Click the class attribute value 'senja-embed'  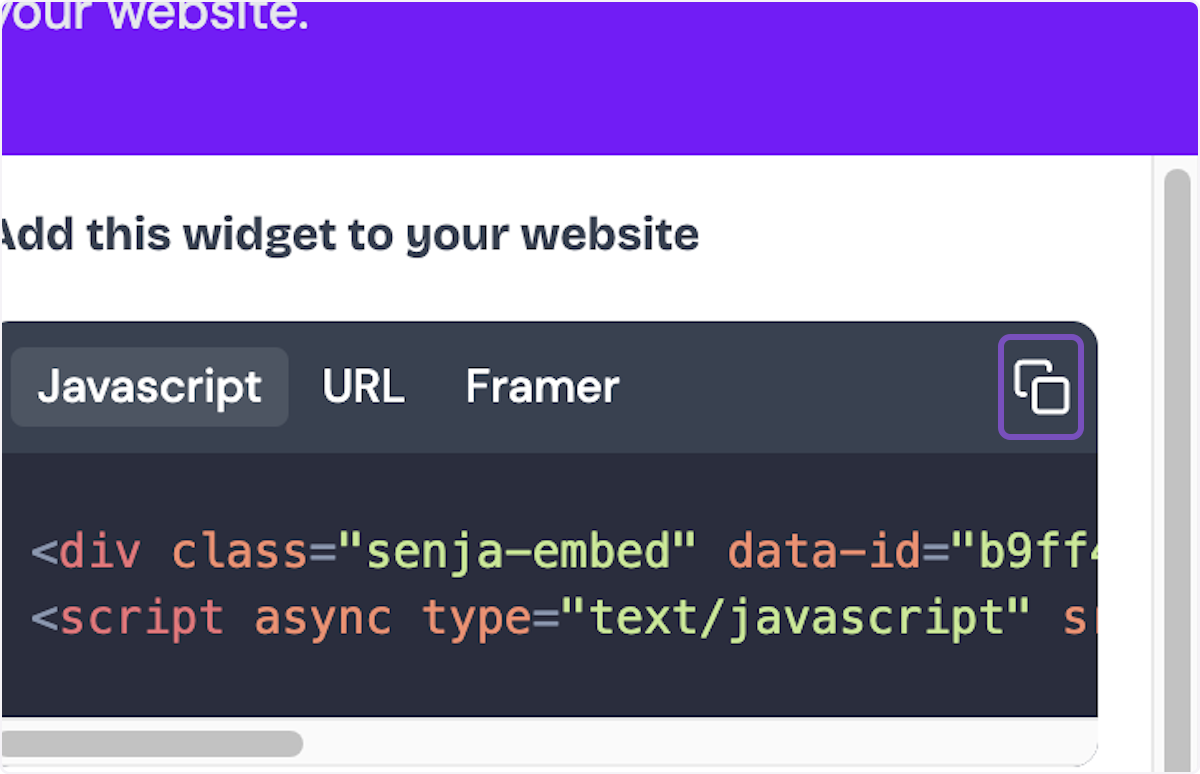520,550
